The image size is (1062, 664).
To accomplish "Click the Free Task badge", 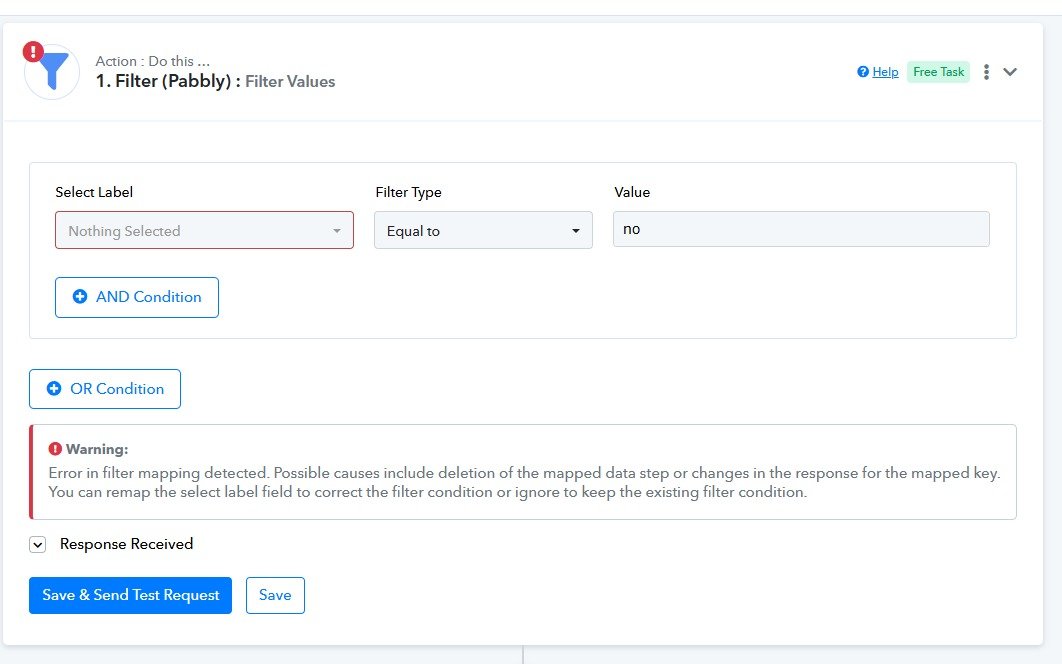I will [938, 72].
